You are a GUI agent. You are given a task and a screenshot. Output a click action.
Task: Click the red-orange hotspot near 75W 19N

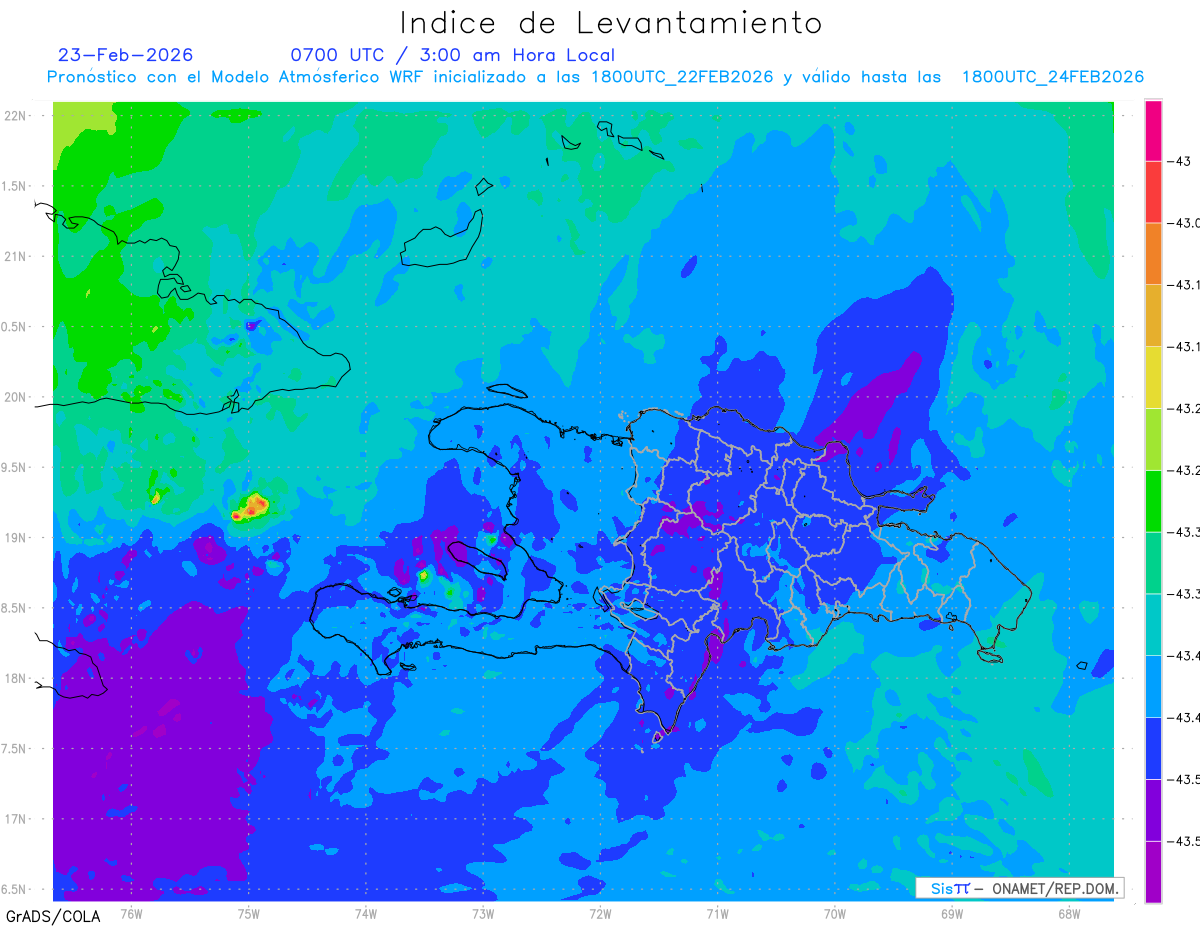point(251,507)
